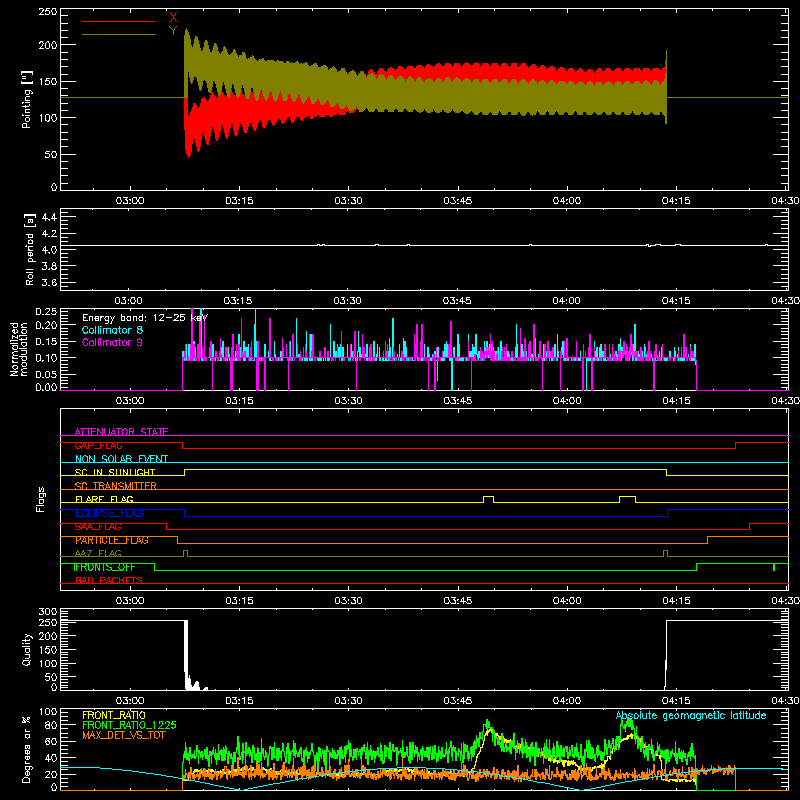Select the cyan "Collimator 8" legend entry
The width and height of the screenshot is (800, 800).
tap(112, 330)
